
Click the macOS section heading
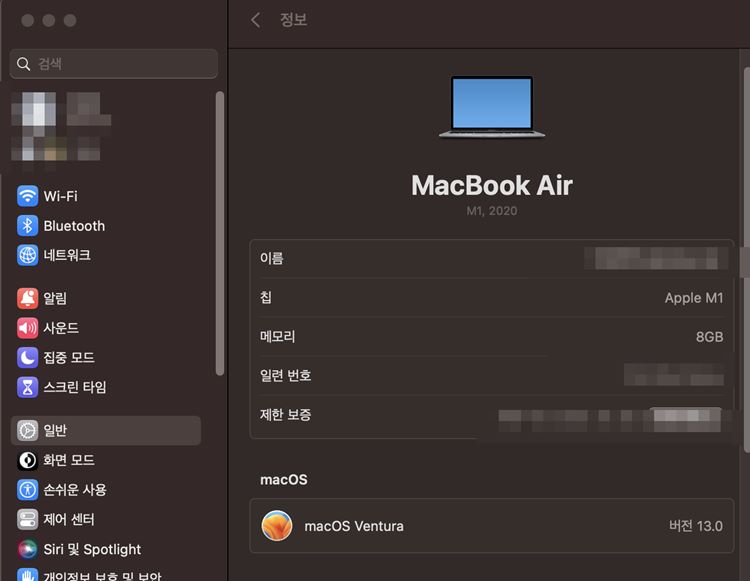click(284, 480)
